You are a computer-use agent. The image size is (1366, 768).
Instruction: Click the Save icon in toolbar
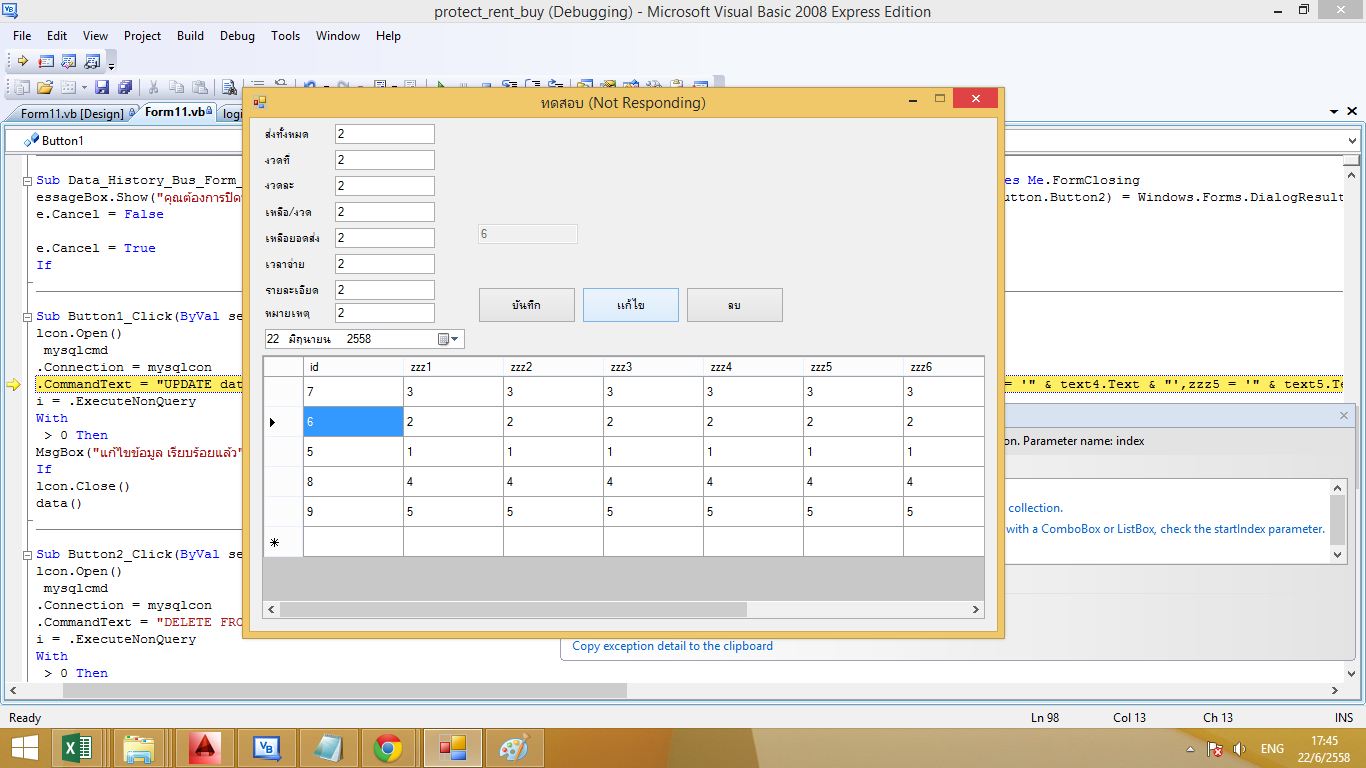[102, 88]
